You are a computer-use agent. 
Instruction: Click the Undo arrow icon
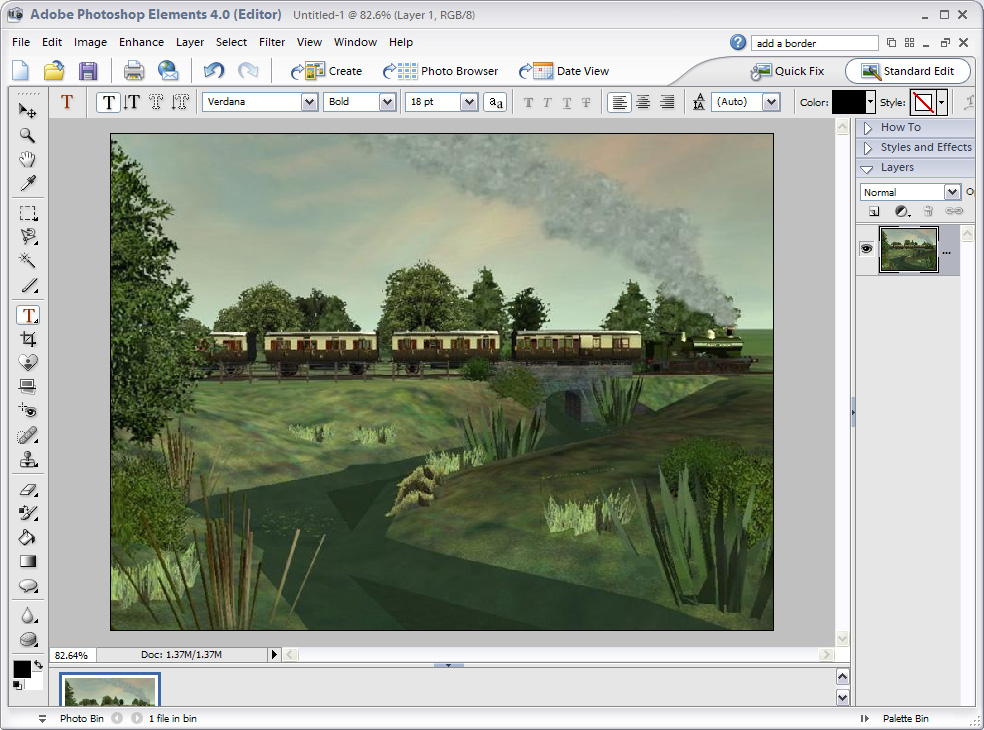coord(214,70)
